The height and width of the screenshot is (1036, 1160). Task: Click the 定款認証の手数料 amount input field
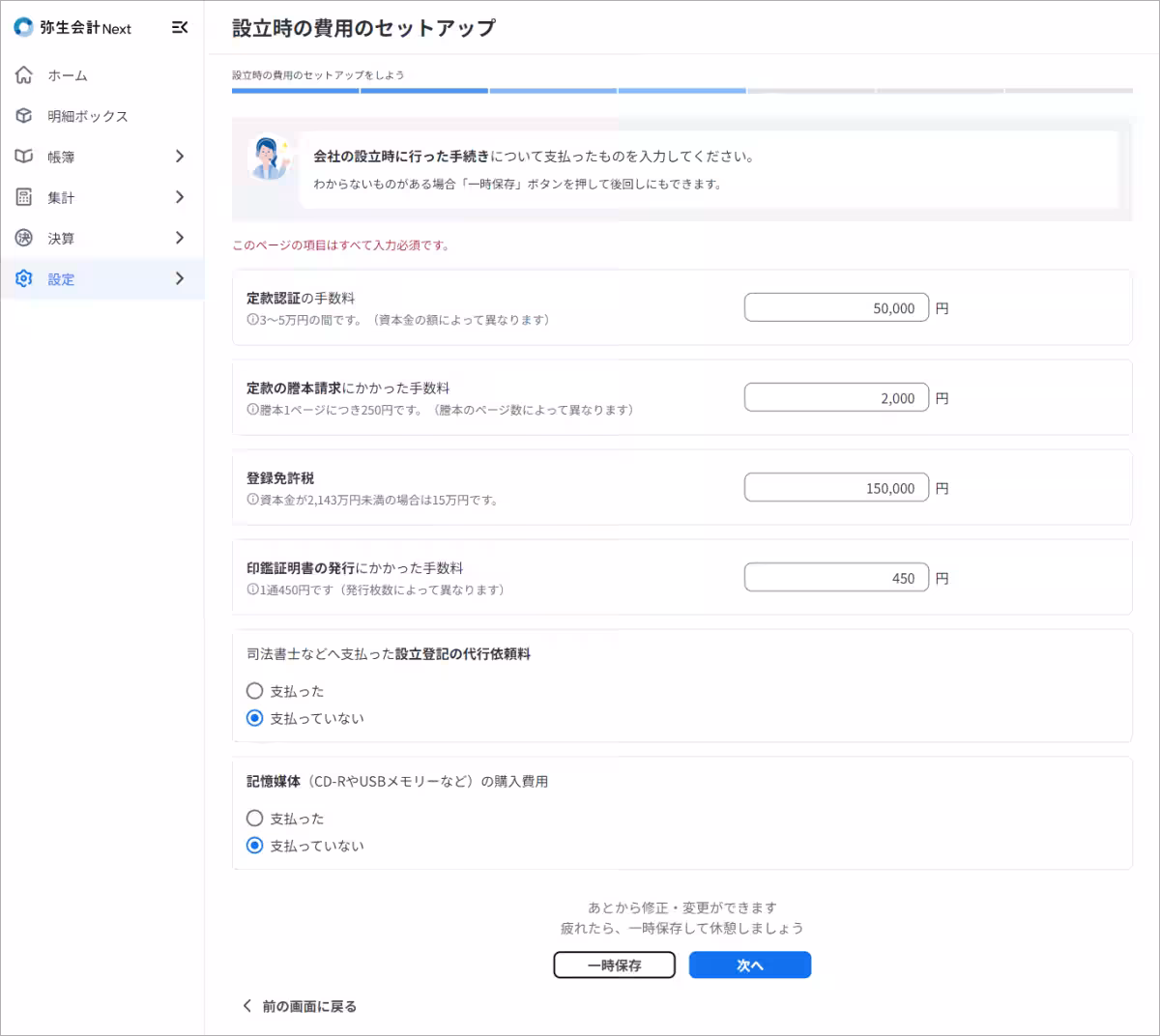click(x=836, y=306)
